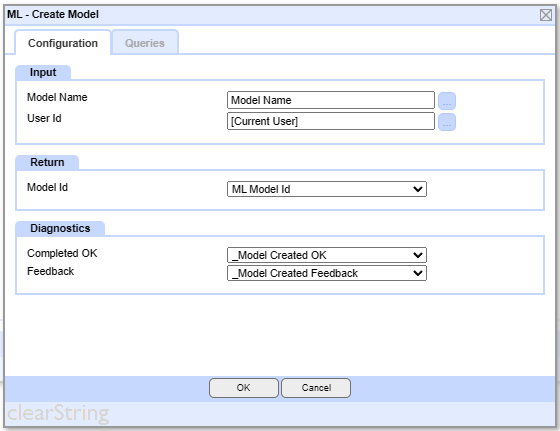
Task: Click the Feedback label
Action: 50,271
